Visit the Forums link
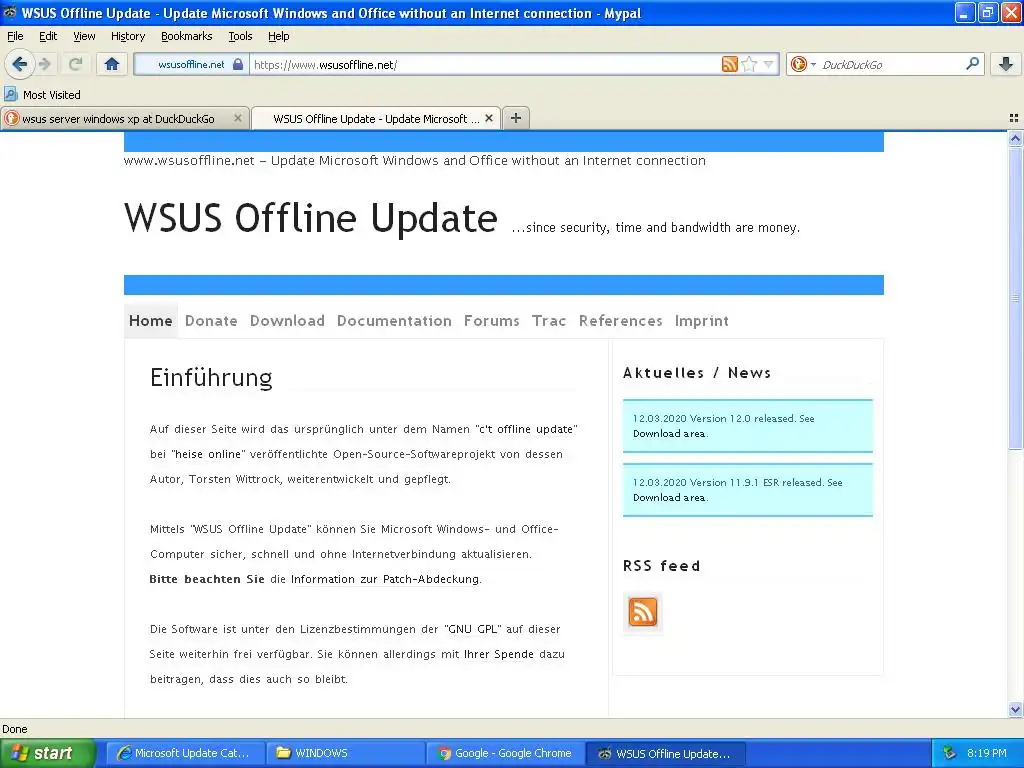Screen dimensions: 1024x768 click(x=492, y=321)
